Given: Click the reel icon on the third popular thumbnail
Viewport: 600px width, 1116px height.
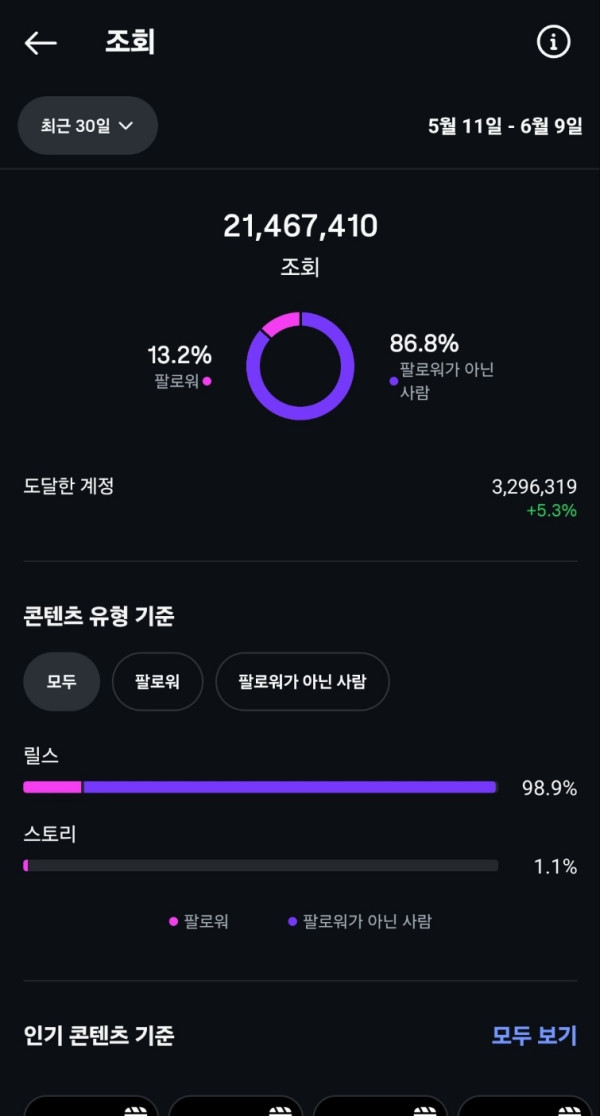Looking at the screenshot, I should (424, 1109).
